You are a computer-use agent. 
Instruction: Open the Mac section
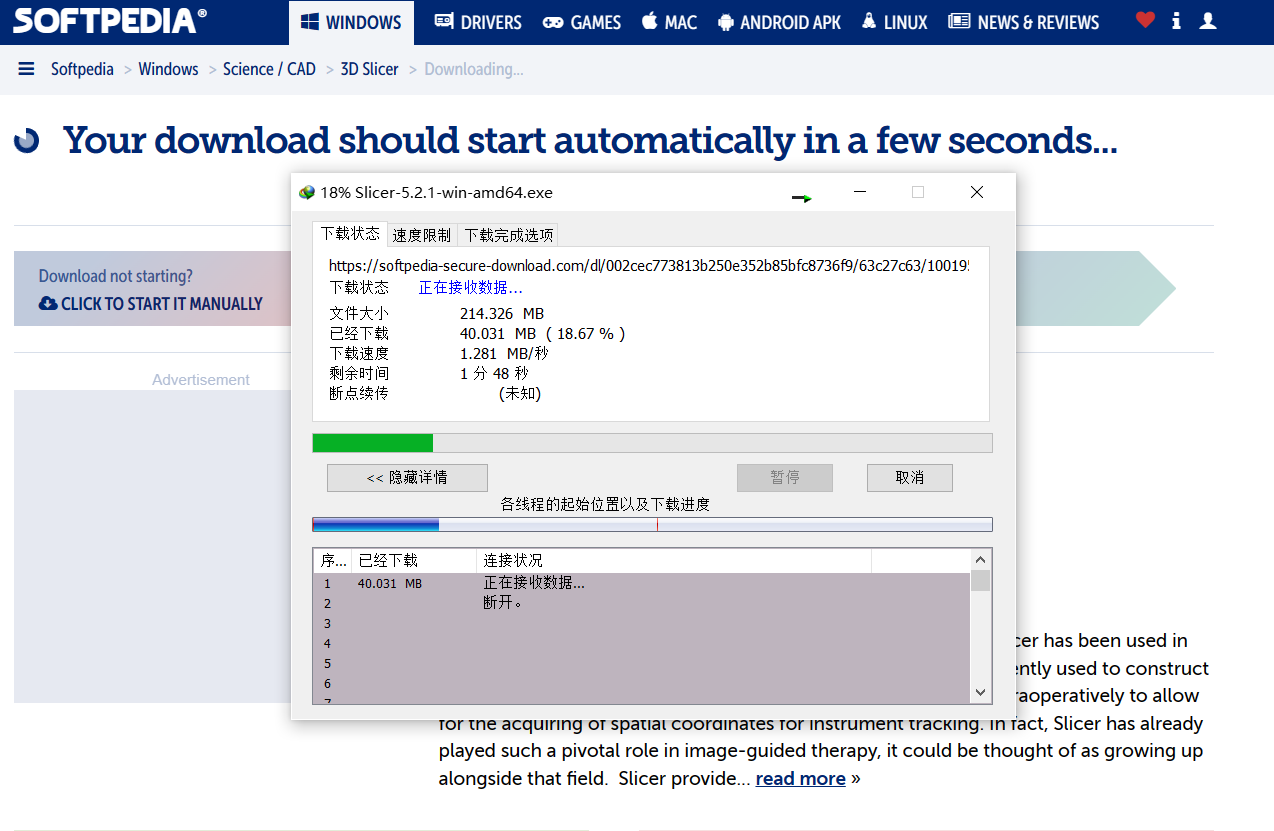point(669,22)
